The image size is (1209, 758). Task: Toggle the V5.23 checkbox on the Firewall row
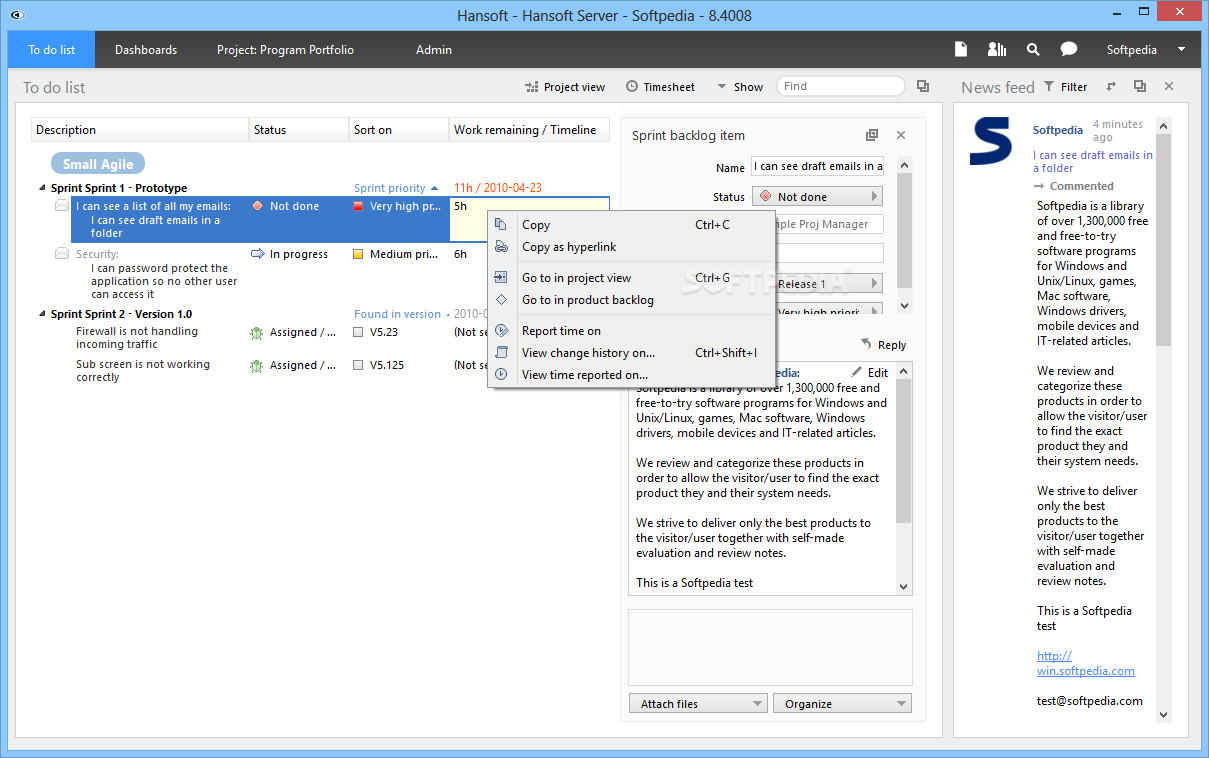(x=358, y=332)
